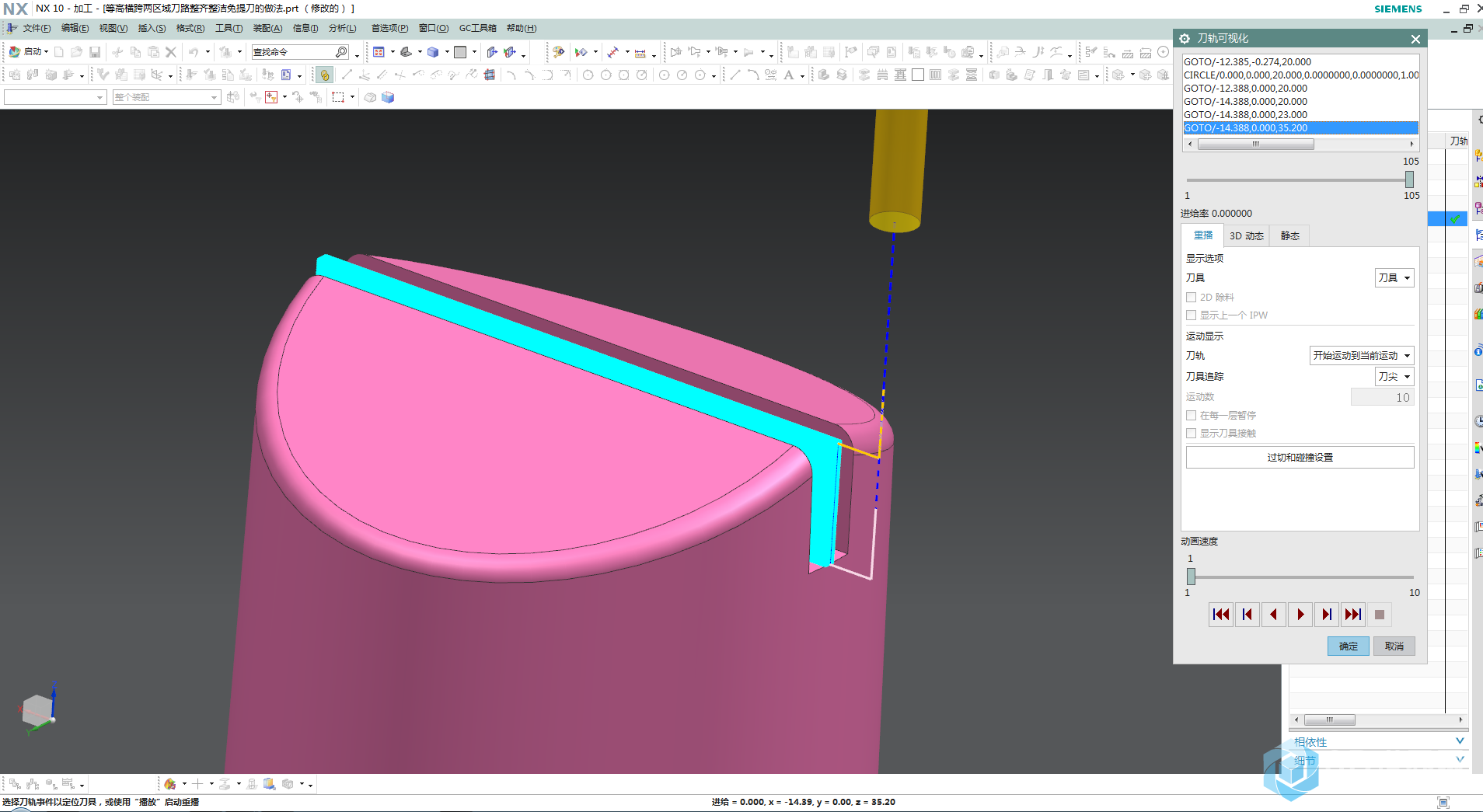Click the 动画速度 slider handle

[1191, 577]
